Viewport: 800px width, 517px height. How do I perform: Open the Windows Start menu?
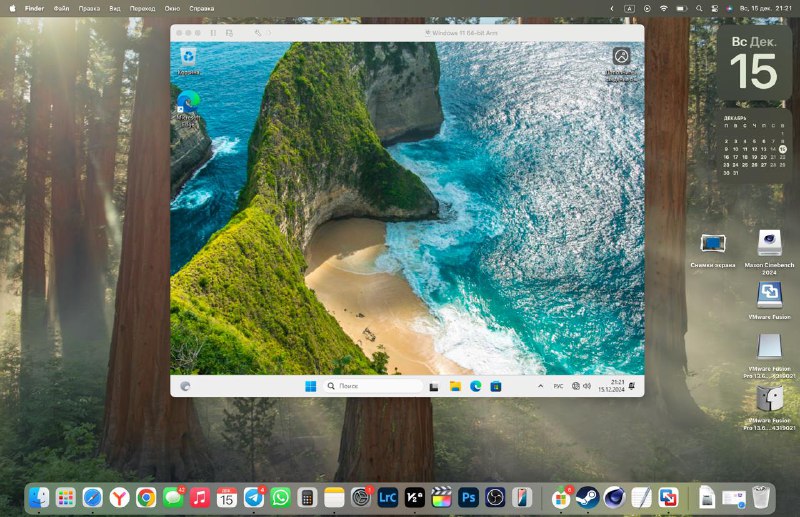pos(310,386)
